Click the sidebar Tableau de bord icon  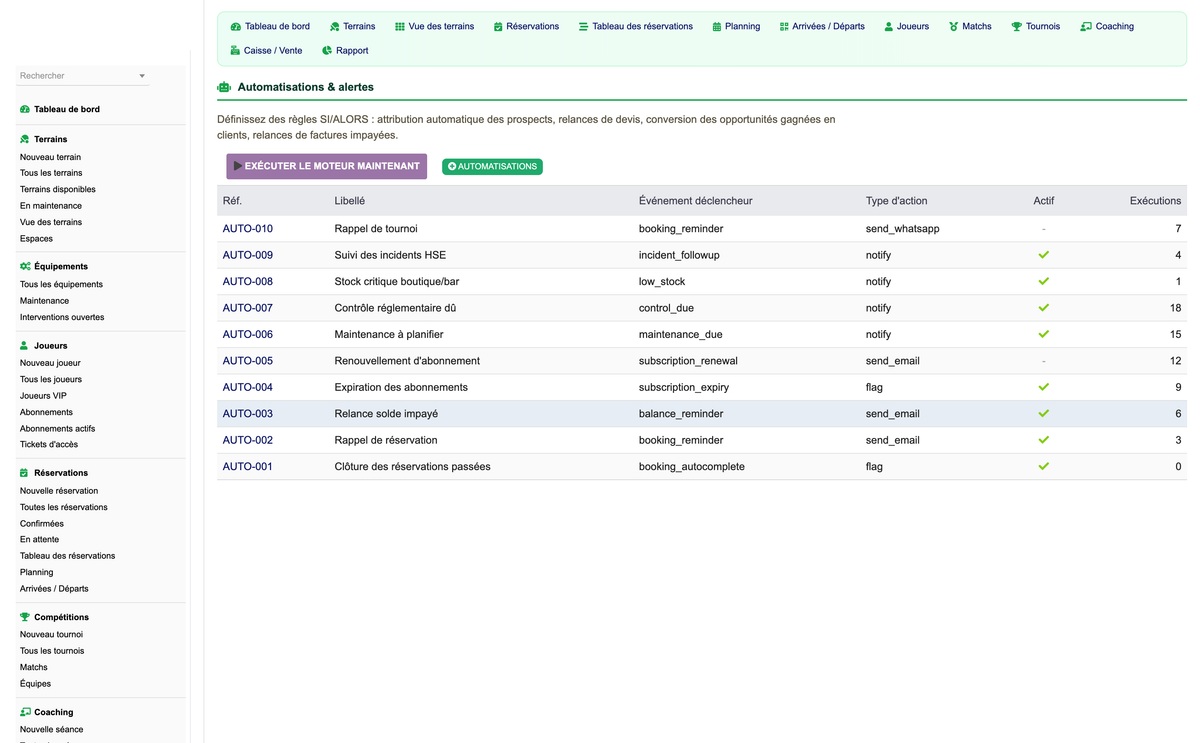(x=25, y=109)
